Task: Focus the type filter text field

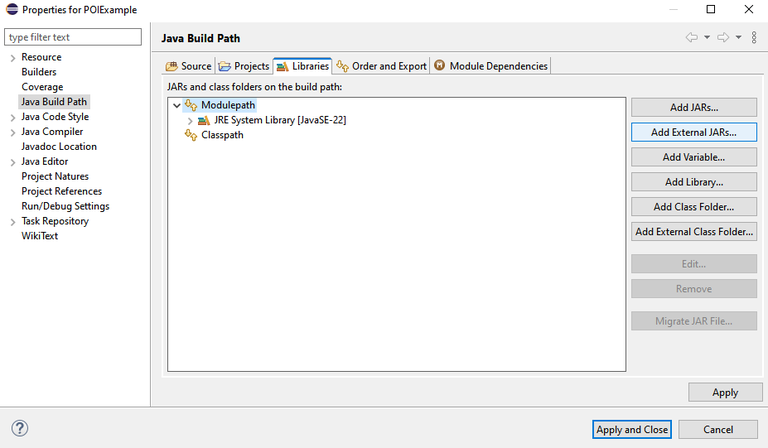Action: pyautogui.click(x=73, y=37)
